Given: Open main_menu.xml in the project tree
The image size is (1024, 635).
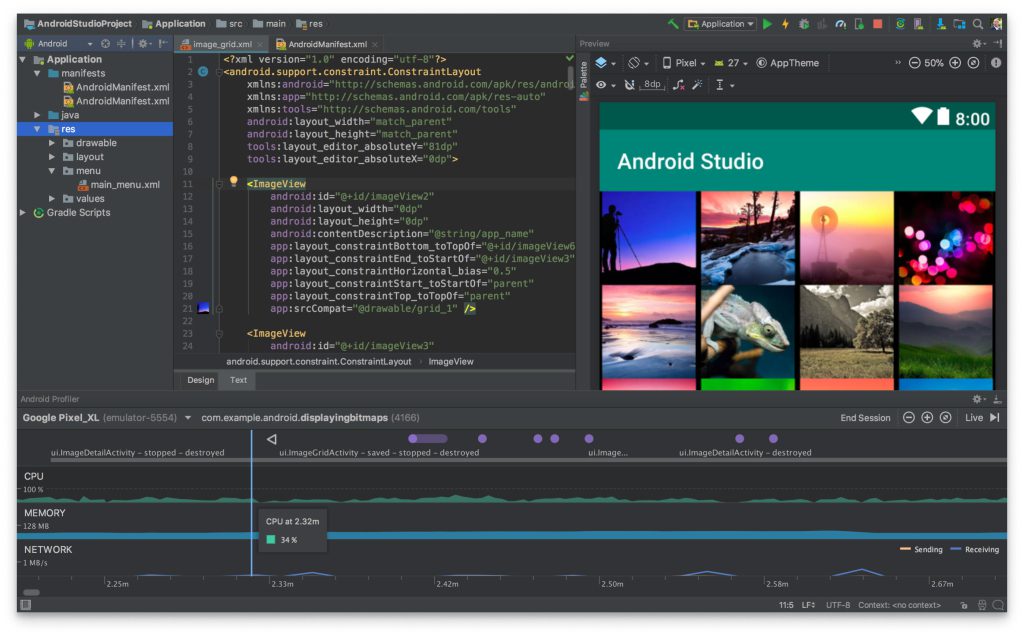Looking at the screenshot, I should point(119,185).
